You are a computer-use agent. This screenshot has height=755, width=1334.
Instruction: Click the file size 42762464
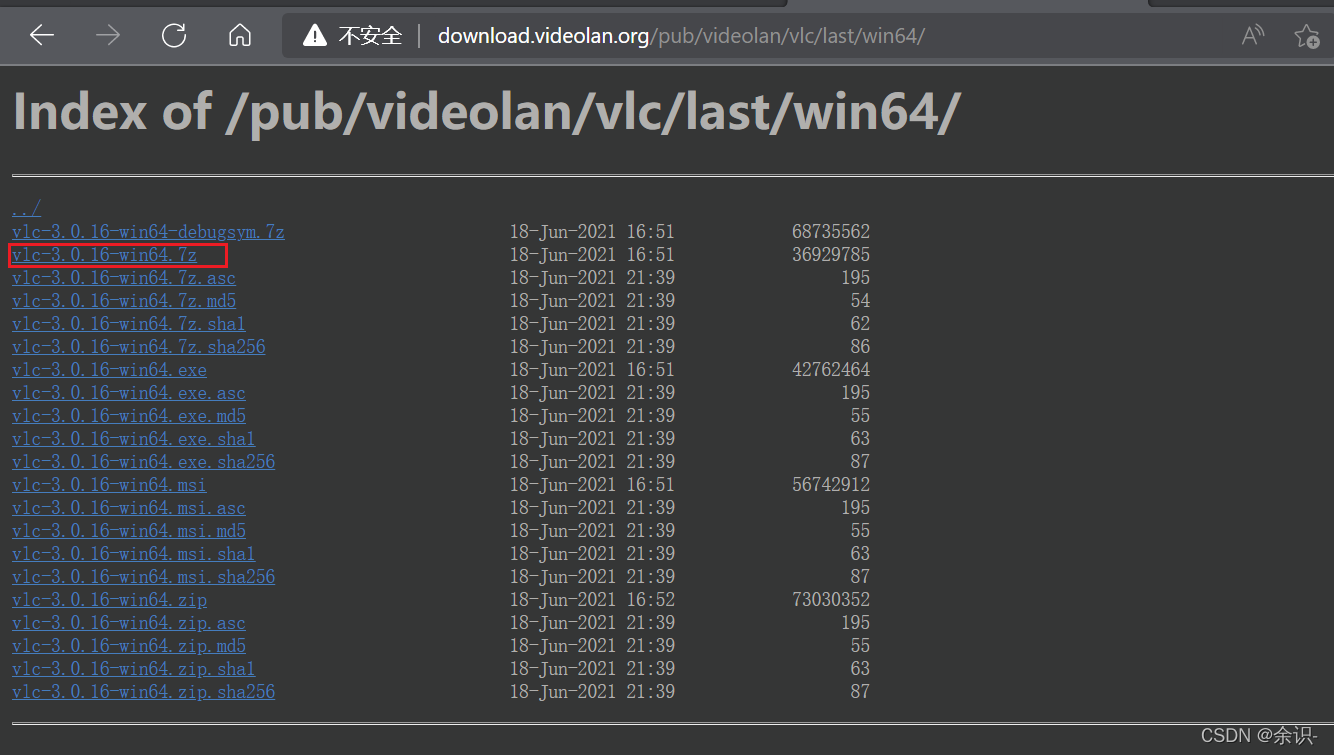(831, 369)
